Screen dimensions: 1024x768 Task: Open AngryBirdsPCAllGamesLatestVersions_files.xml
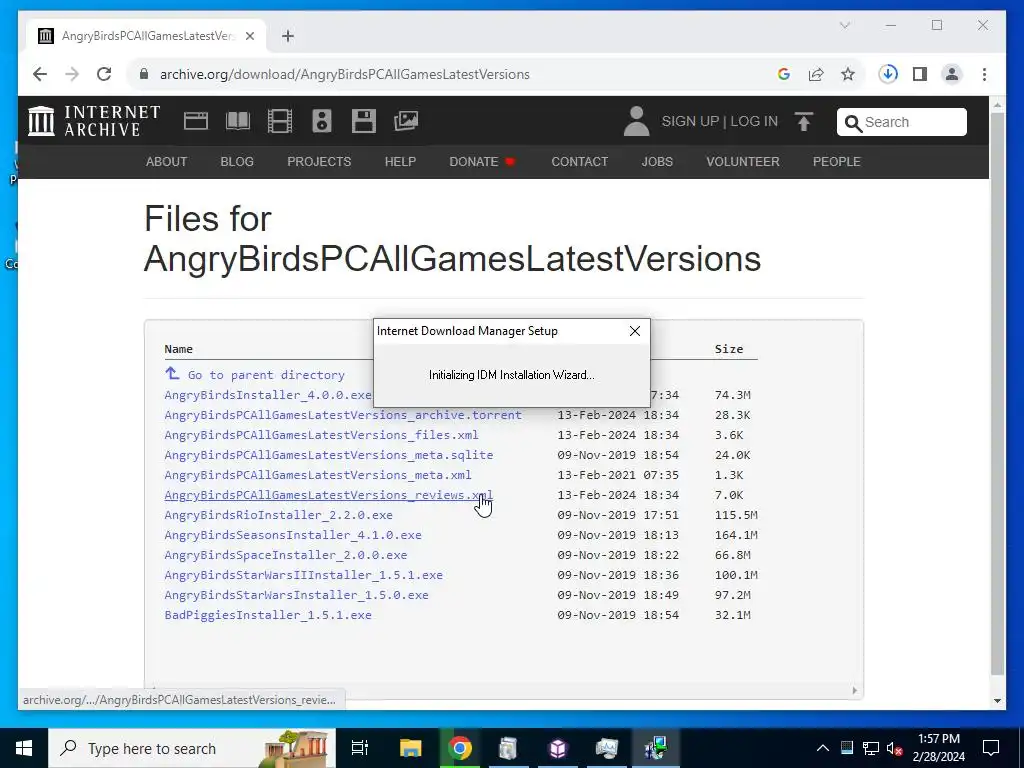pos(321,435)
